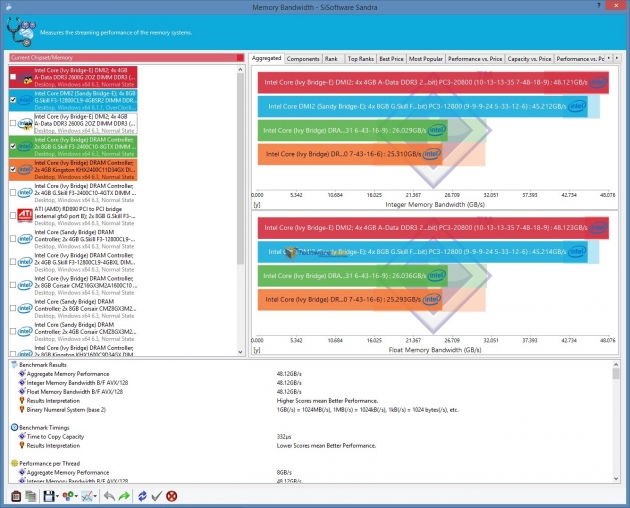Check the red Ivy Bridge-E A-Data entry checkbox
The image size is (630, 508).
coord(13,77)
